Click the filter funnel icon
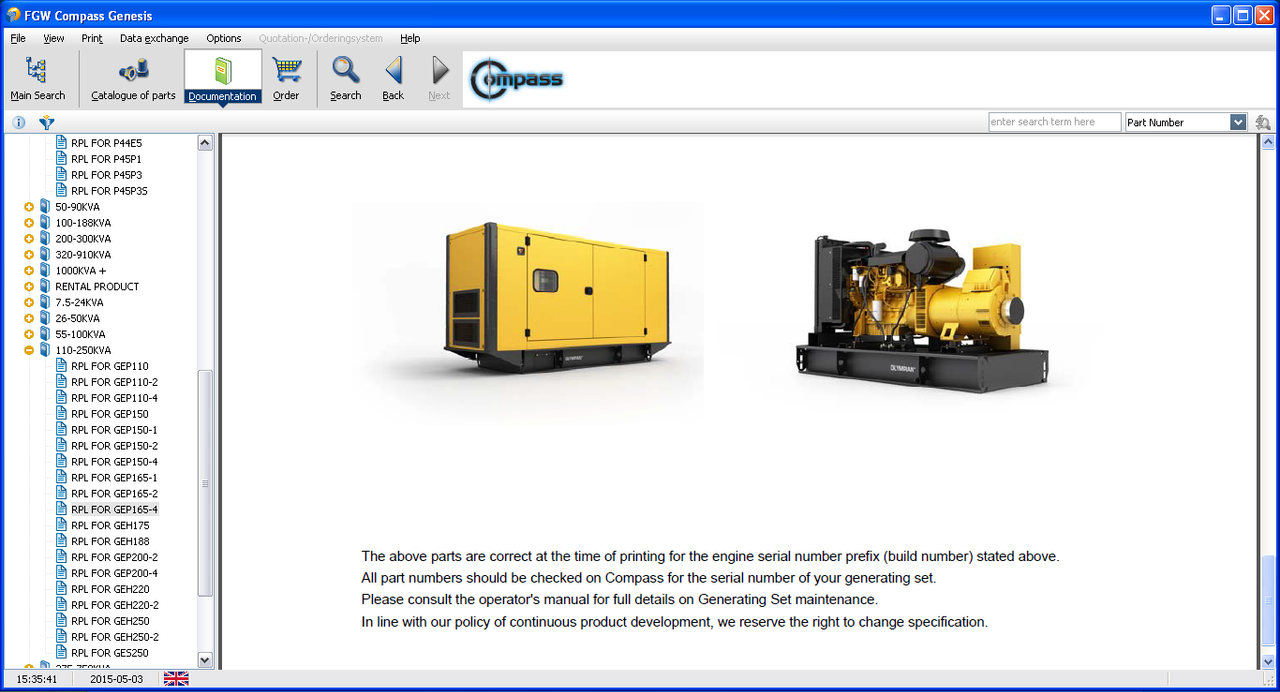 [46, 122]
